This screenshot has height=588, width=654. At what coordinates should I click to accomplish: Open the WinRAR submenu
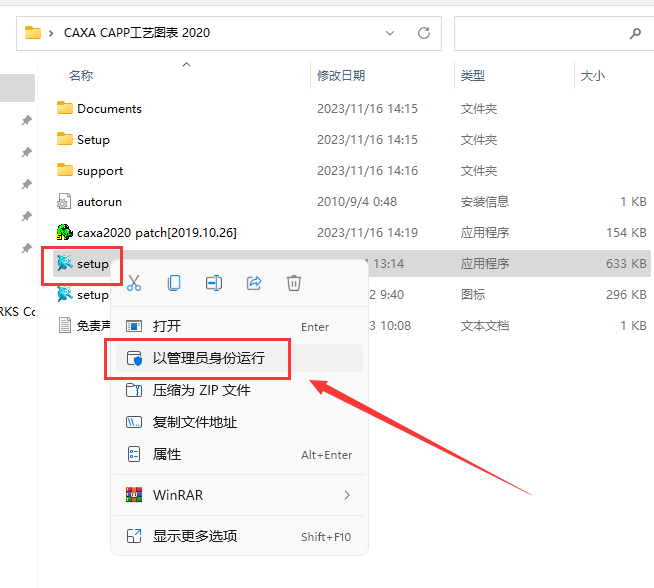(x=239, y=495)
